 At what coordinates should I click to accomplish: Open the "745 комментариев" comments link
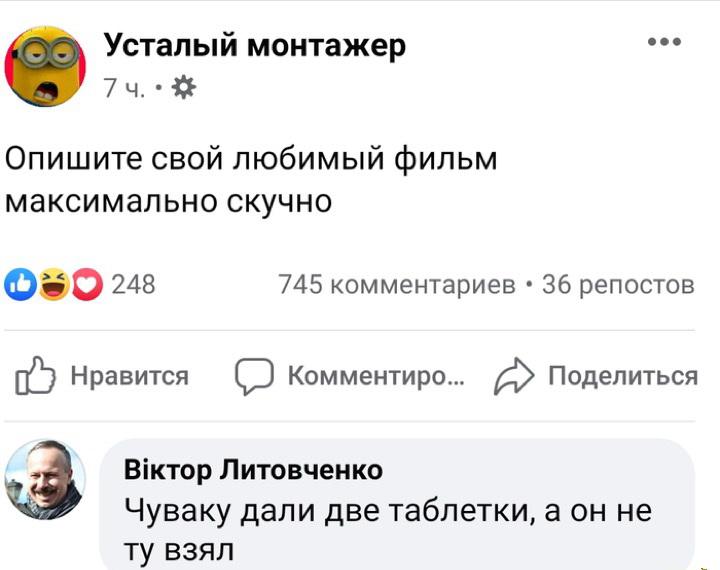398,285
